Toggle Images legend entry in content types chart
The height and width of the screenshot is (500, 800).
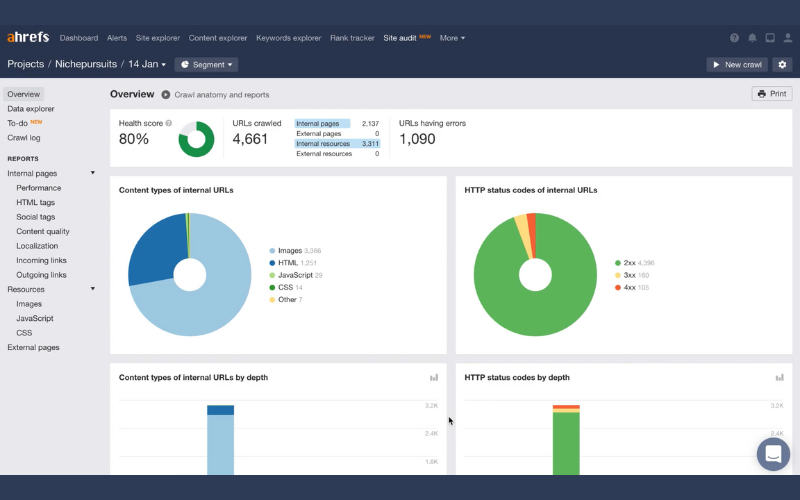[295, 251]
